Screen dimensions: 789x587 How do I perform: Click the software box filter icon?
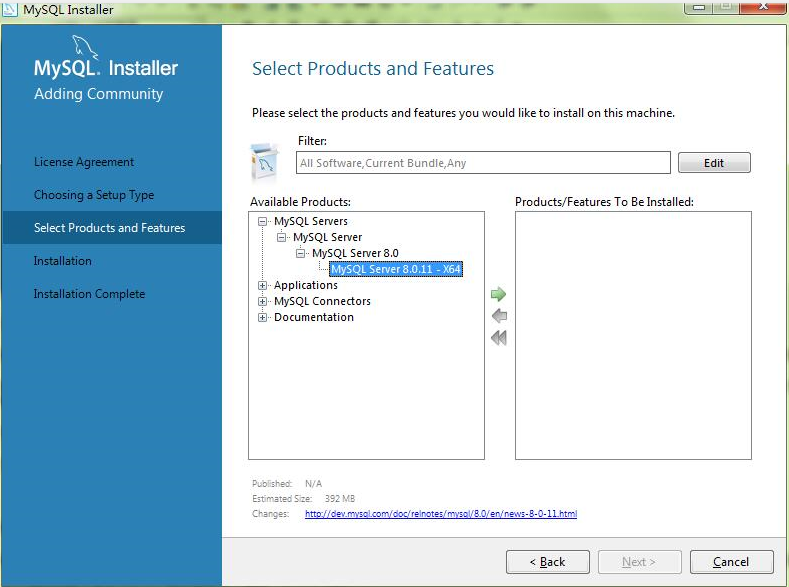265,161
